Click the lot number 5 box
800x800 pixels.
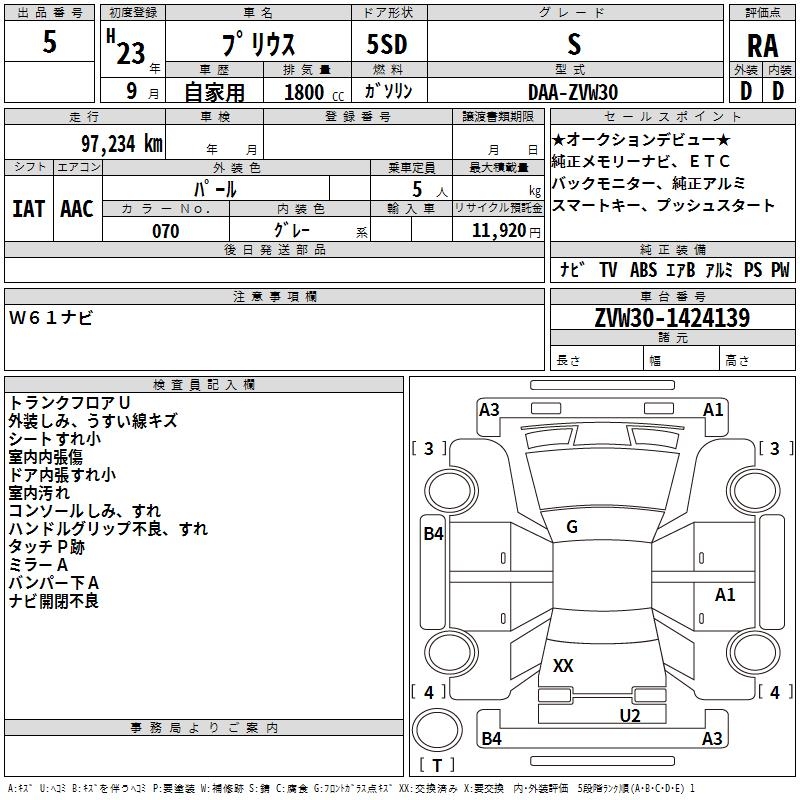(50, 42)
